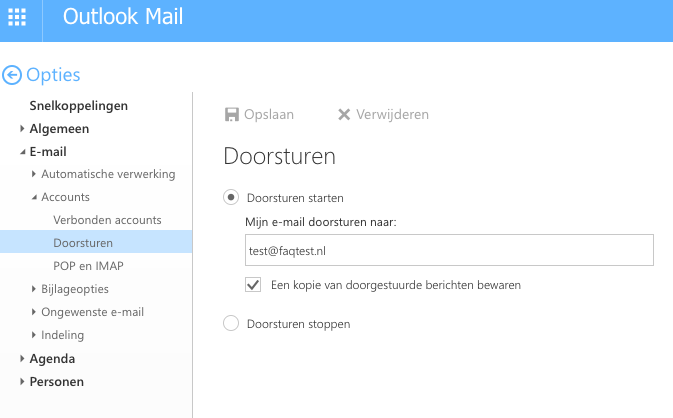Image resolution: width=673 pixels, height=418 pixels.
Task: Select the Personen label in sidebar
Action: pos(57,382)
